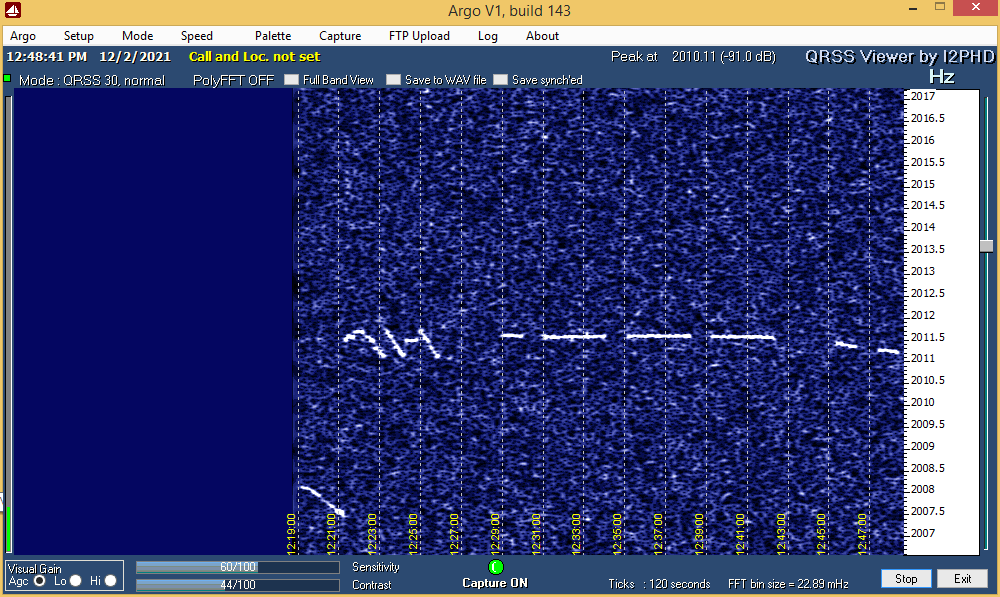Open the Mode menu
This screenshot has height=597, width=1000.
pos(137,36)
